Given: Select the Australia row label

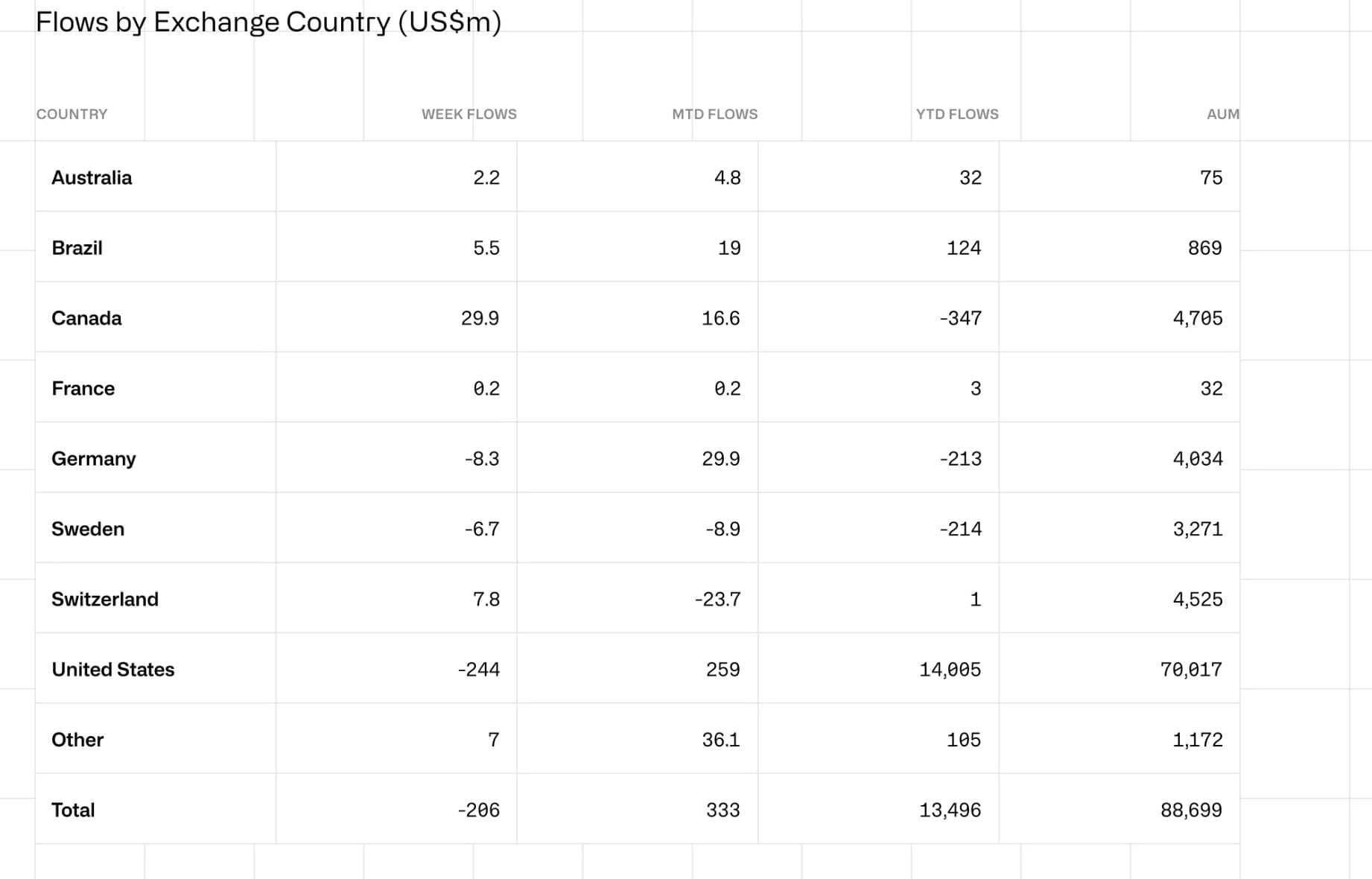Looking at the screenshot, I should pyautogui.click(x=92, y=177).
